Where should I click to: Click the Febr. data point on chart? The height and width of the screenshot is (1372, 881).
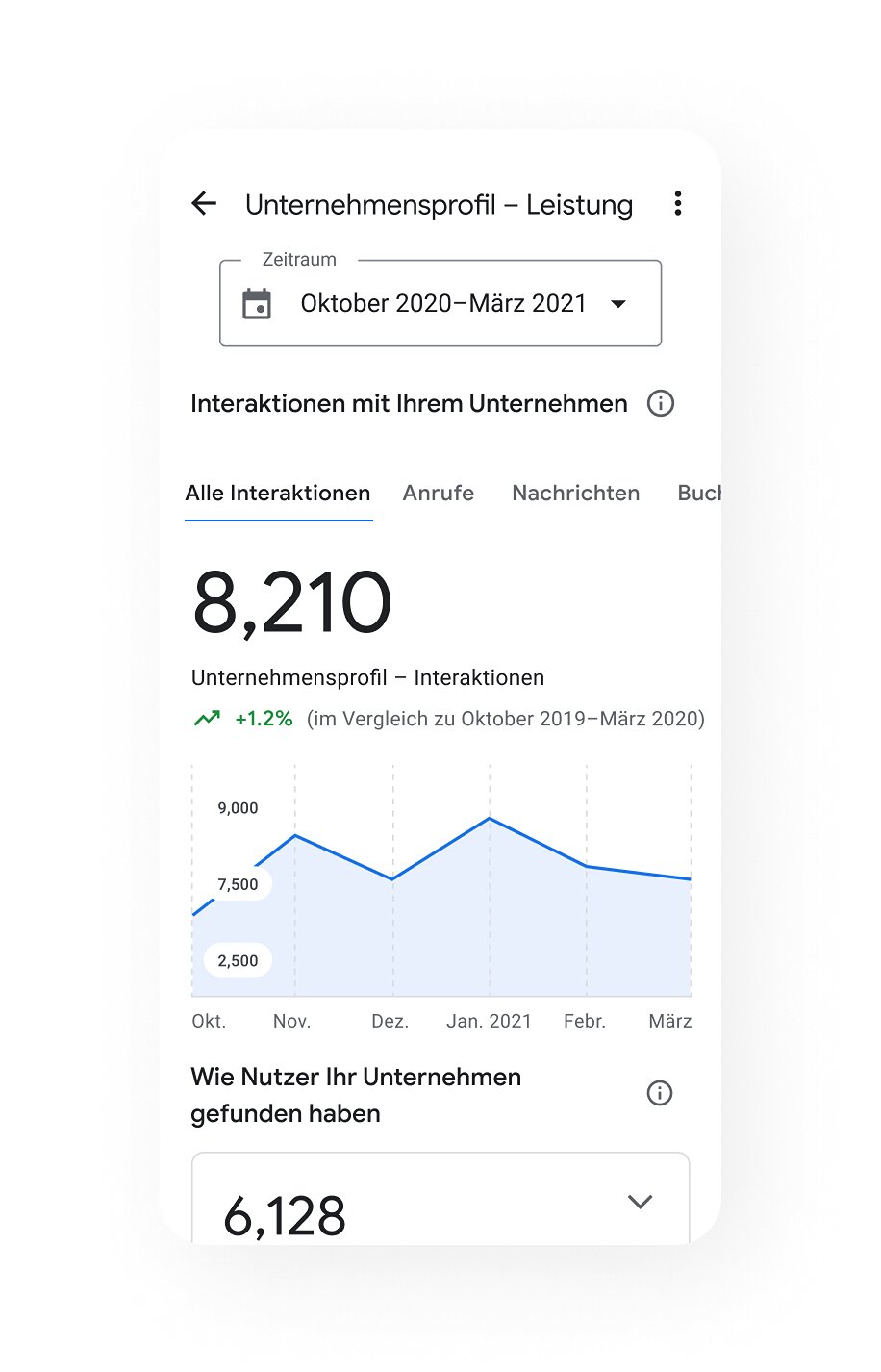point(587,866)
